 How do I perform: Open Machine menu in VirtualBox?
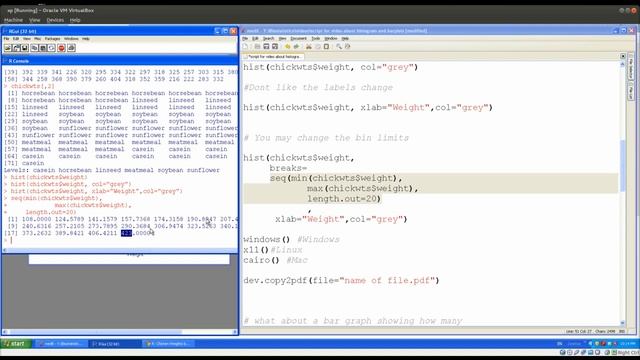(13, 20)
